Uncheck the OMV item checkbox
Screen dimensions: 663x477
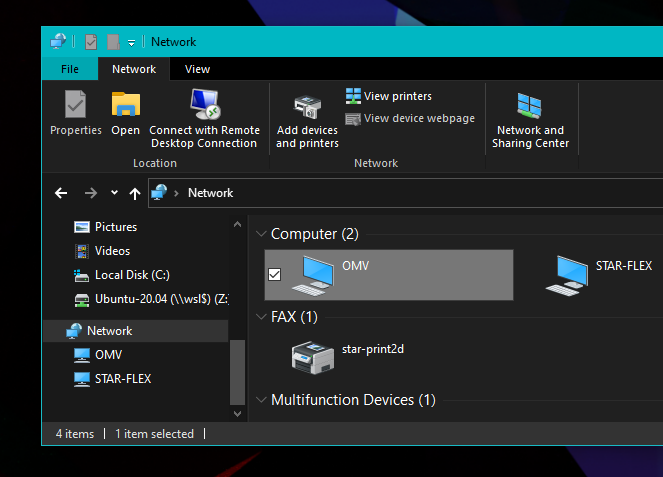[274, 275]
